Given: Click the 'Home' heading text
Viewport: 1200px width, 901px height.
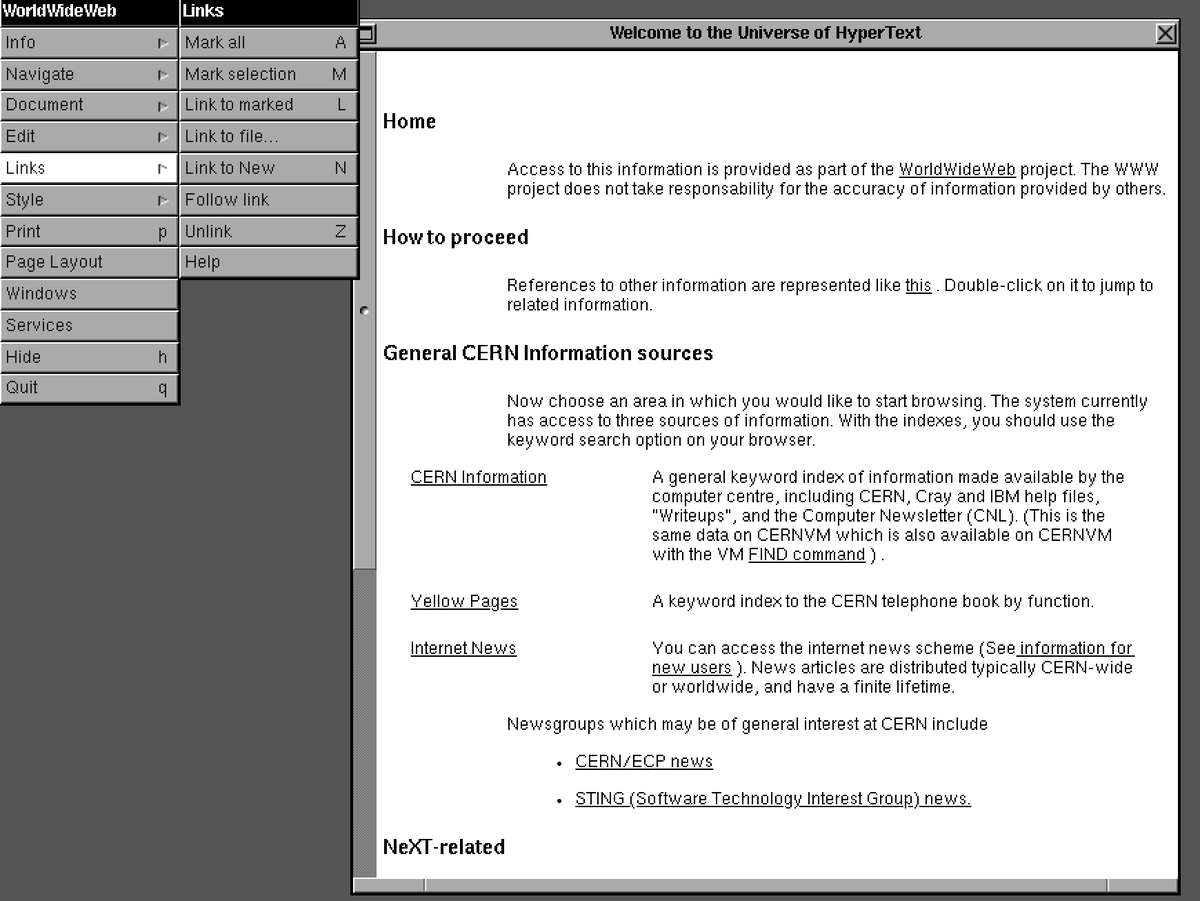Looking at the screenshot, I should click(410, 122).
